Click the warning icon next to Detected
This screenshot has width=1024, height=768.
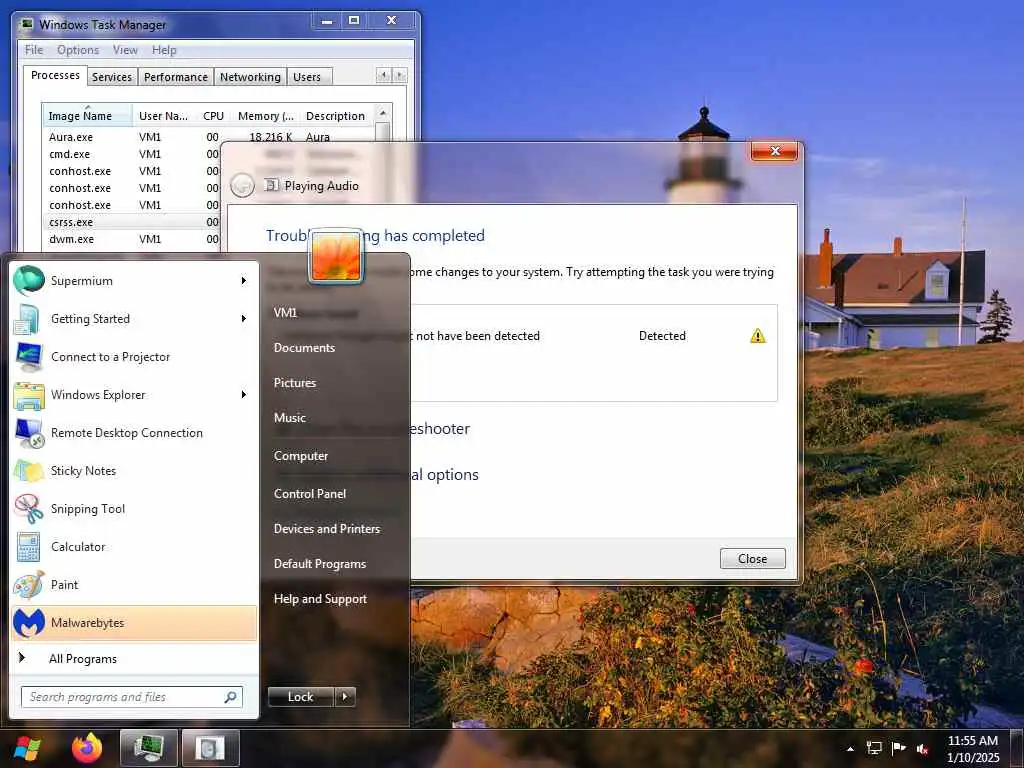coord(758,336)
